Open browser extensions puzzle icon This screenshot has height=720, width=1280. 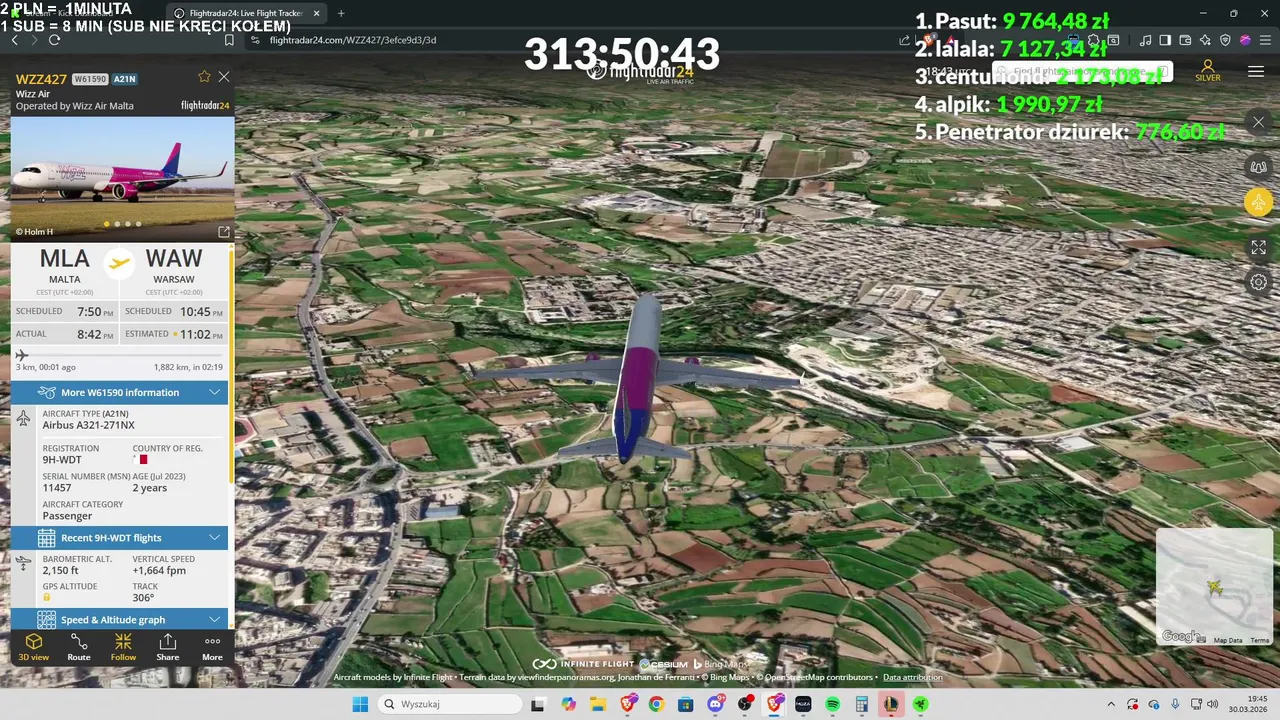tap(1094, 40)
